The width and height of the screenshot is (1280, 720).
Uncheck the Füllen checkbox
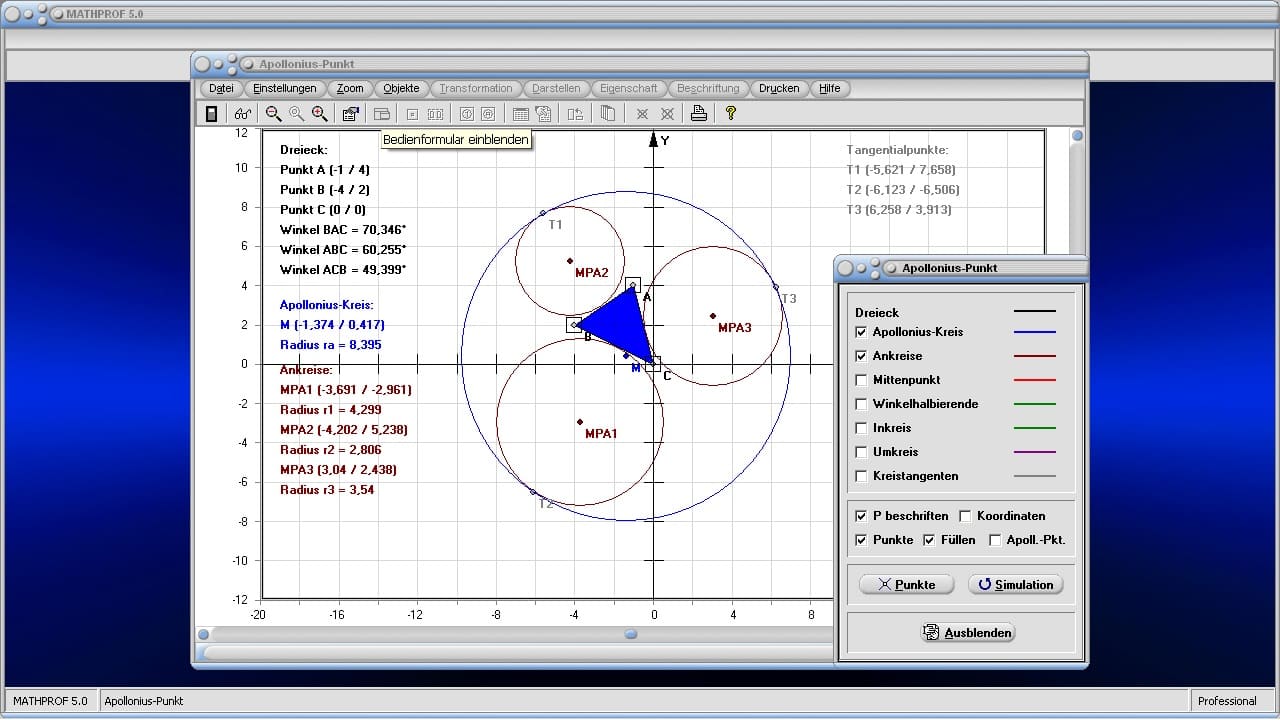929,540
